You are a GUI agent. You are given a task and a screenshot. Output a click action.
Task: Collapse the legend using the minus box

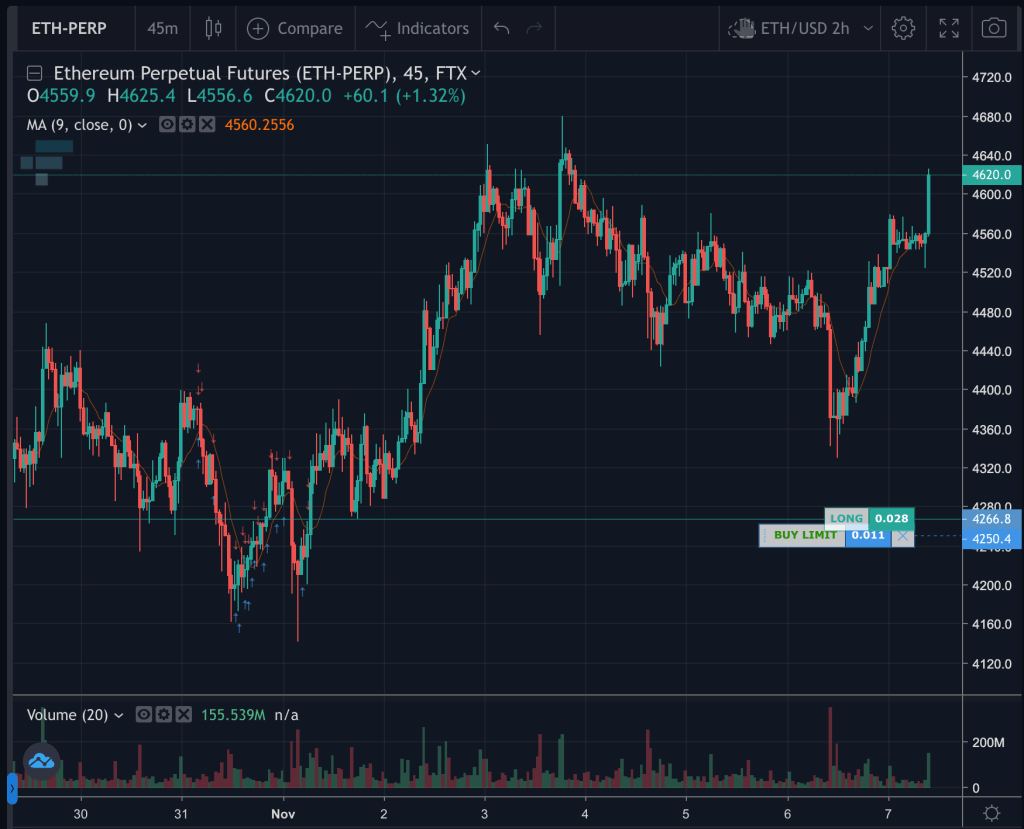(35, 72)
